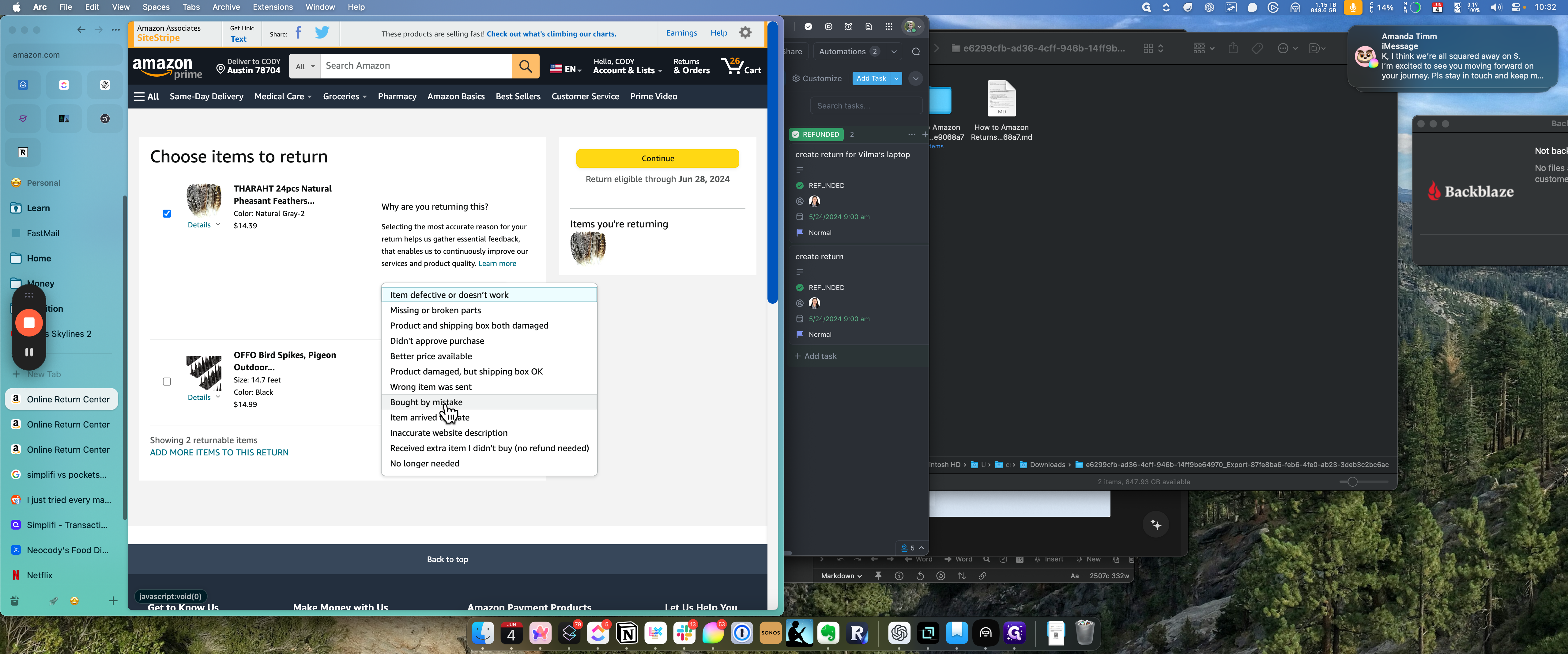Share via Facebook icon in SiteStripe
Screen dimensions: 1568x654
(x=298, y=33)
